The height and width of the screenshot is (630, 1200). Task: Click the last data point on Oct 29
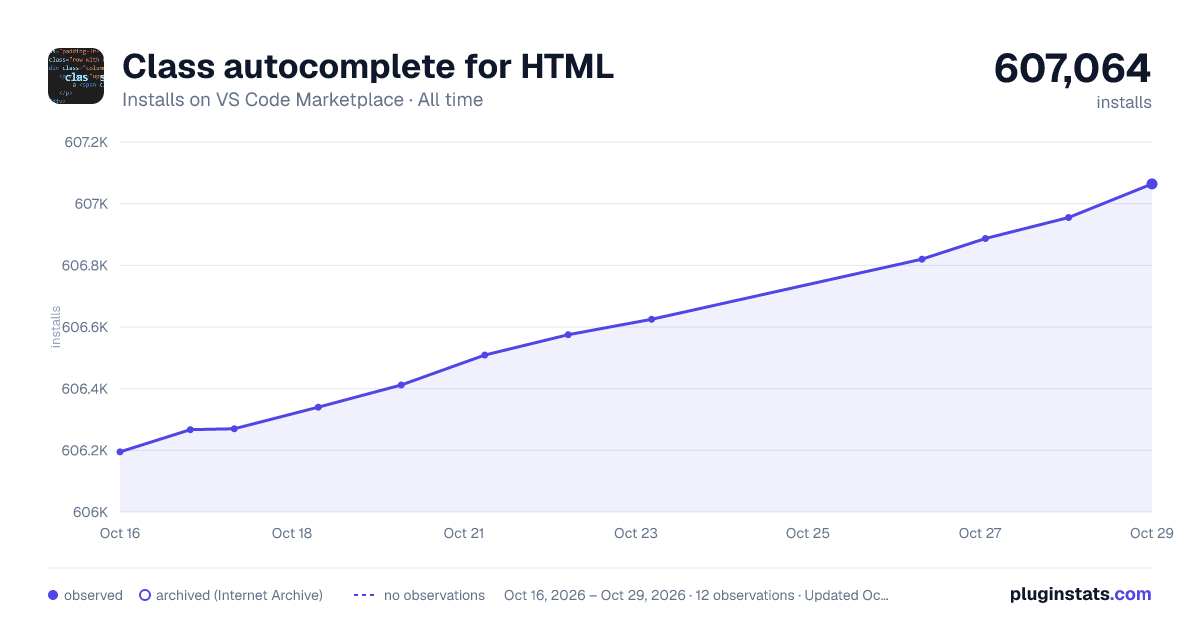pyautogui.click(x=1152, y=184)
